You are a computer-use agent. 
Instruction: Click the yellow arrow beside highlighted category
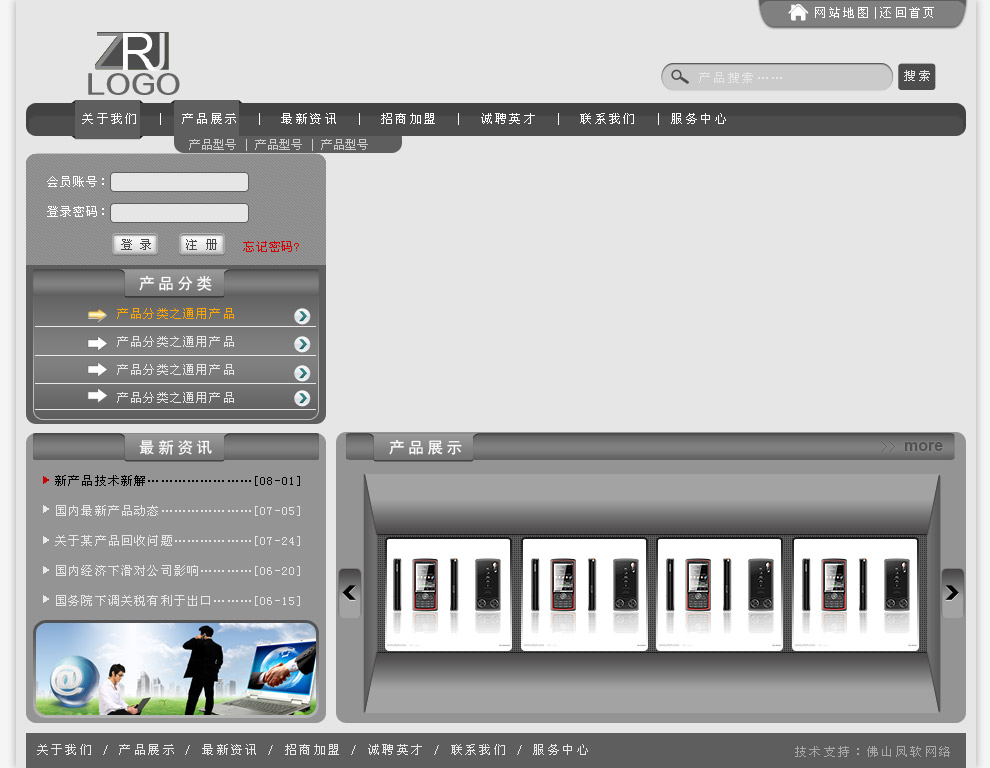tap(97, 315)
